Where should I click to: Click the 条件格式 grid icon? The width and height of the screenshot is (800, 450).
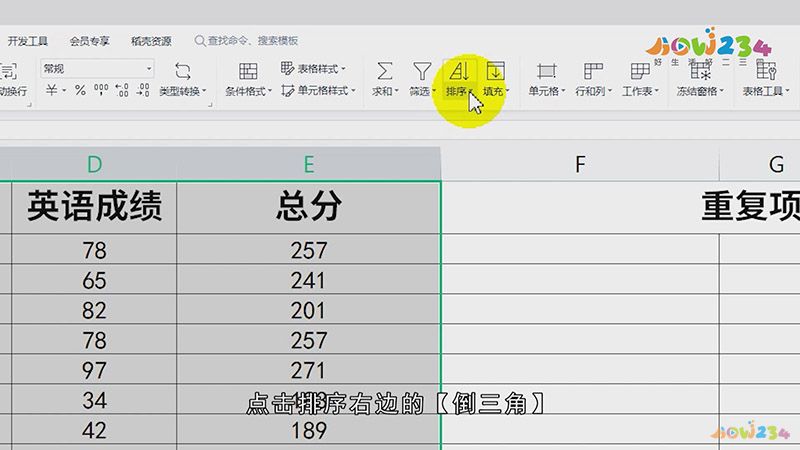pos(248,71)
